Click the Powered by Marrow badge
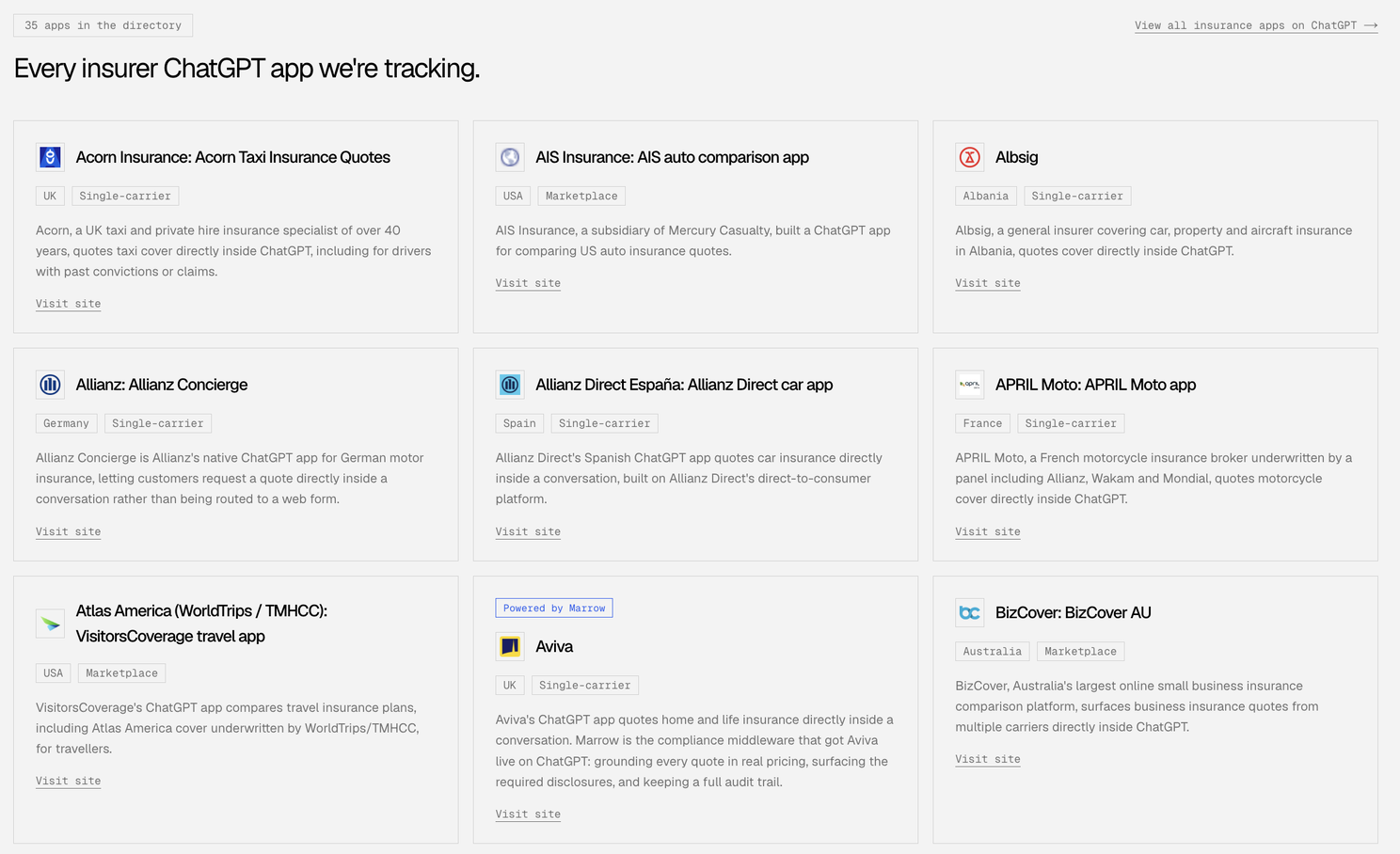The width and height of the screenshot is (1400, 854). 554,609
